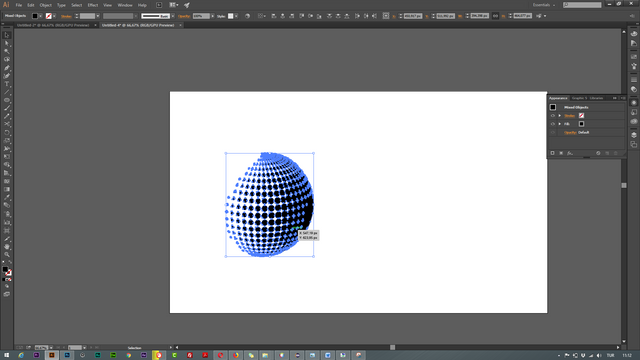
Task: Select the Selection tool in toolbar
Action: pos(7,35)
